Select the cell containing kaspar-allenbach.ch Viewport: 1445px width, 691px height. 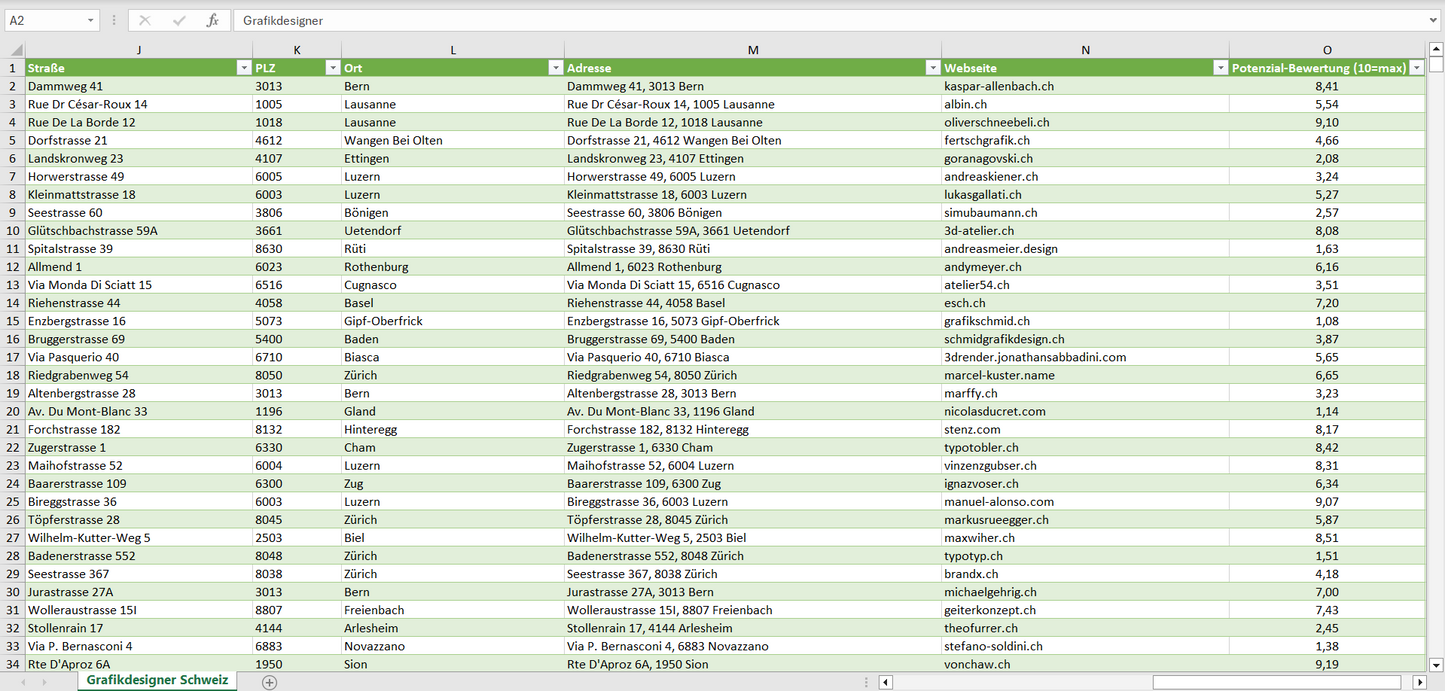pyautogui.click(x=1084, y=86)
